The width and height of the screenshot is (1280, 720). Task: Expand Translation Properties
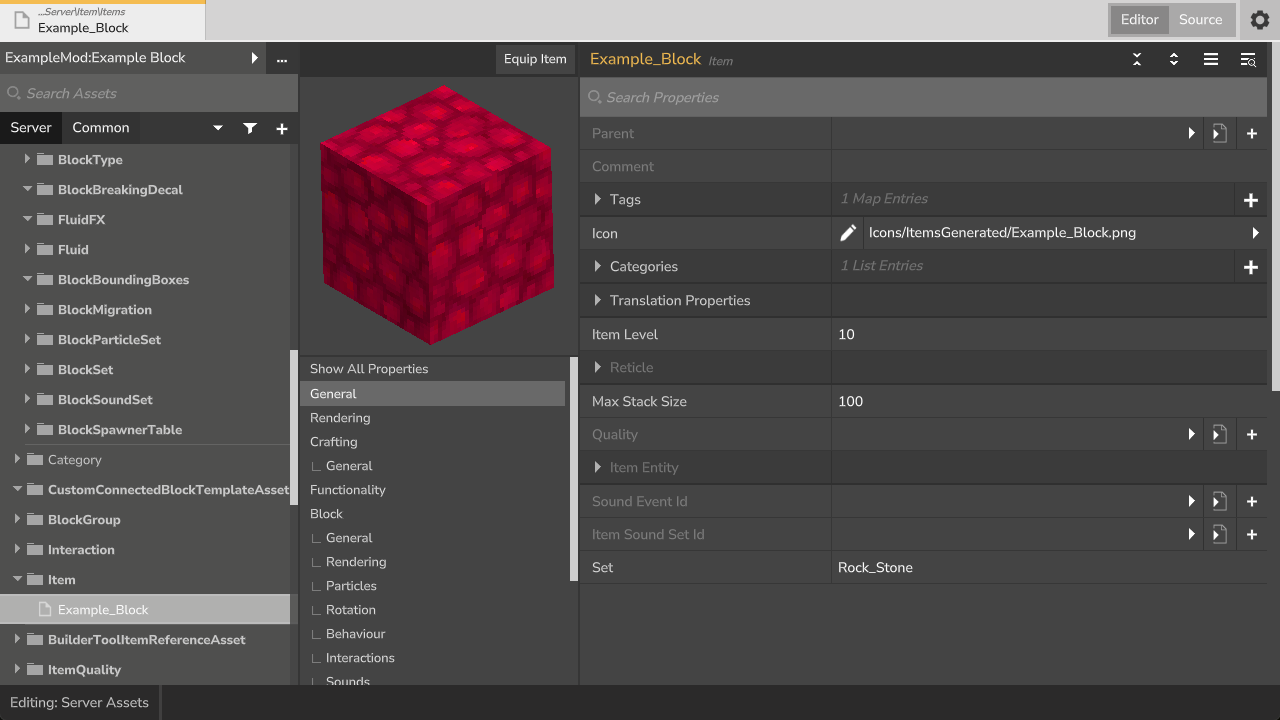(x=598, y=300)
